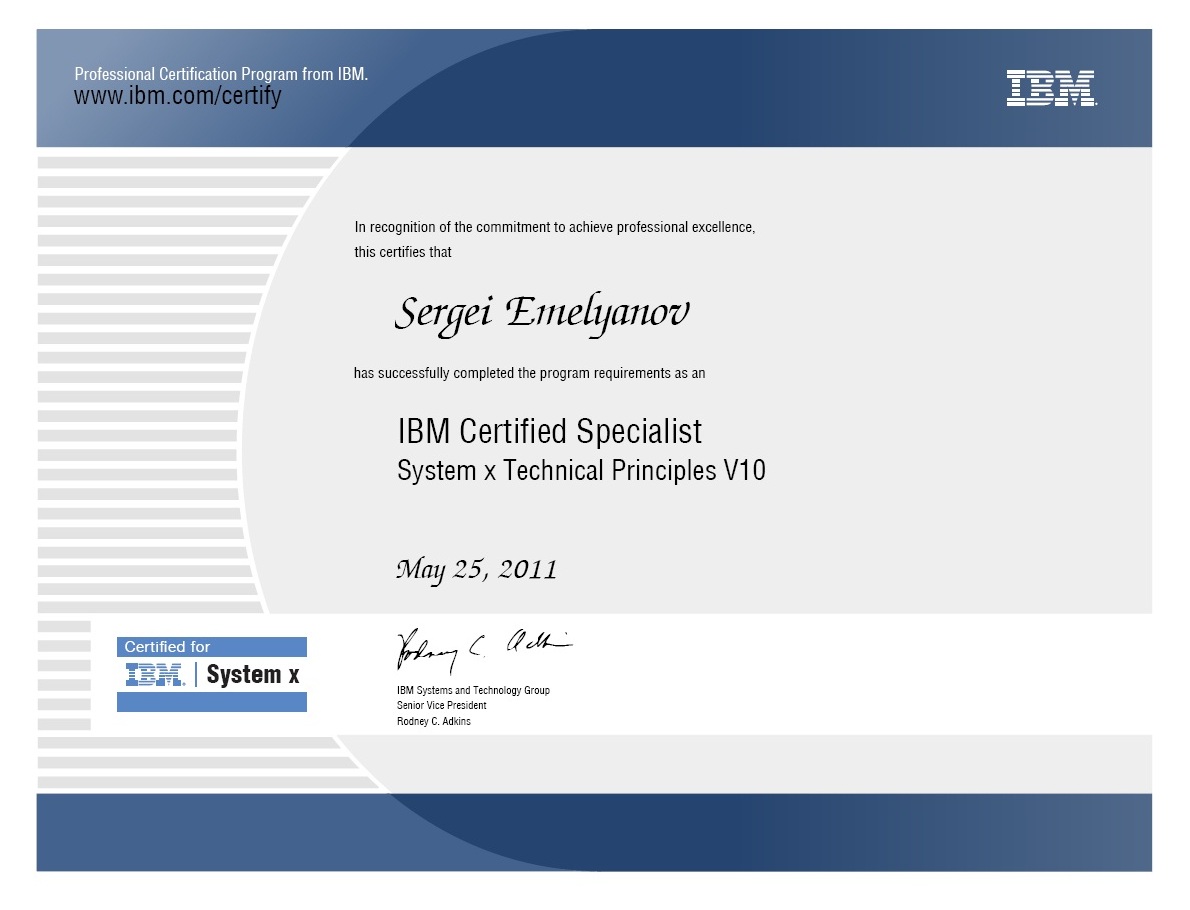The image size is (1190, 910).
Task: Click the 'Certified for' badge label
Action: pyautogui.click(x=167, y=647)
